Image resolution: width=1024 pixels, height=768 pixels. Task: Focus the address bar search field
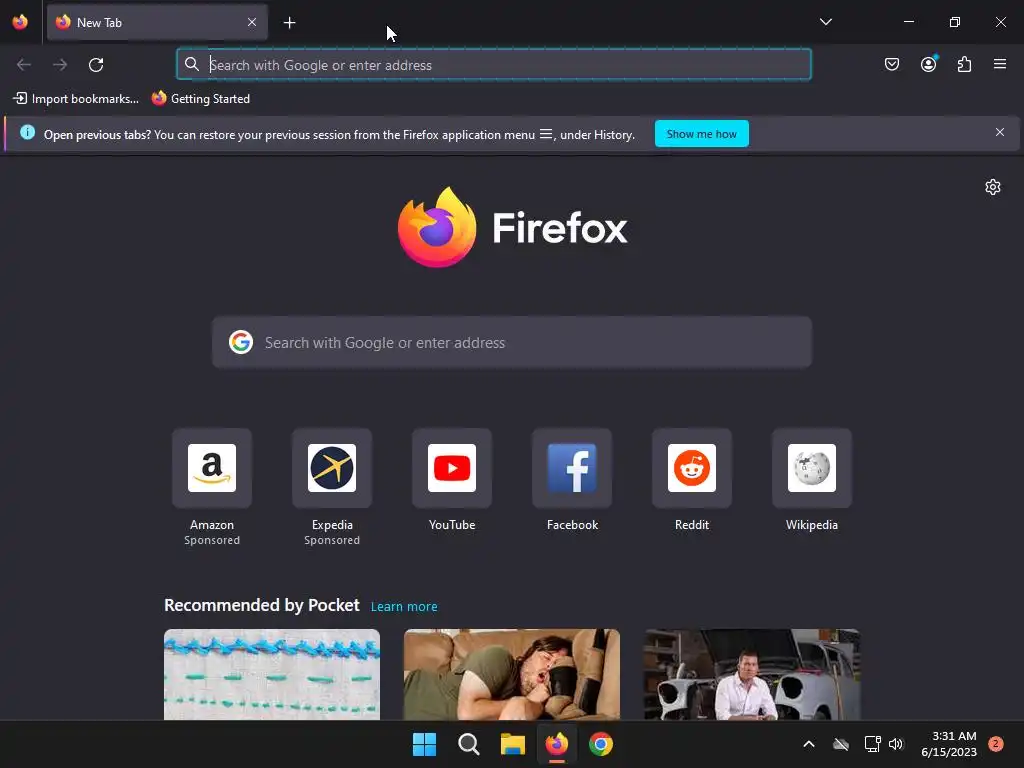494,65
